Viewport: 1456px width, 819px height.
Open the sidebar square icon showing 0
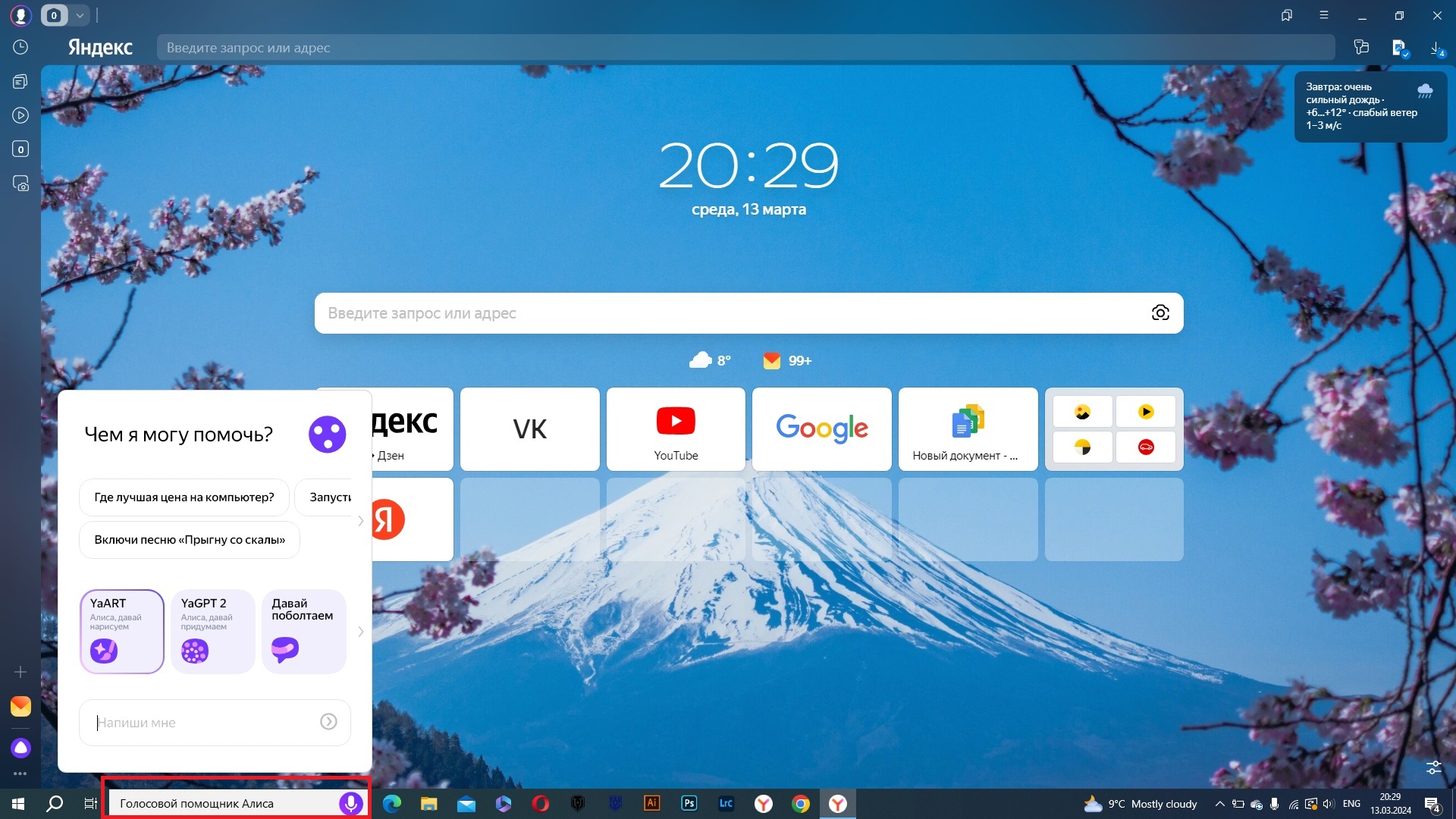click(x=20, y=149)
